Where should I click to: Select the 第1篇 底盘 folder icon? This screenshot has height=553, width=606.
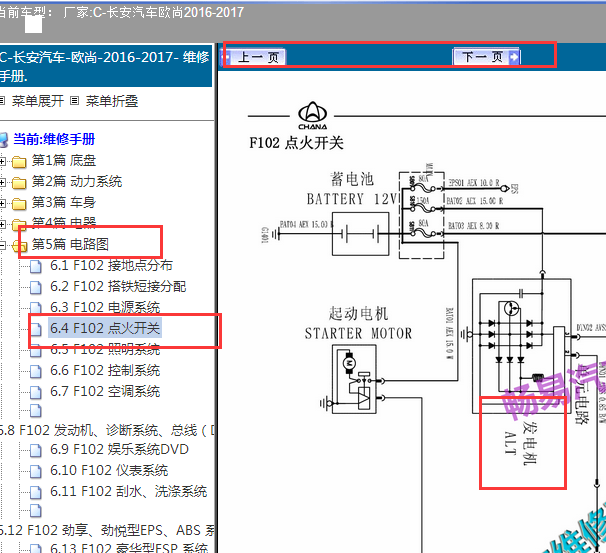click(19, 162)
